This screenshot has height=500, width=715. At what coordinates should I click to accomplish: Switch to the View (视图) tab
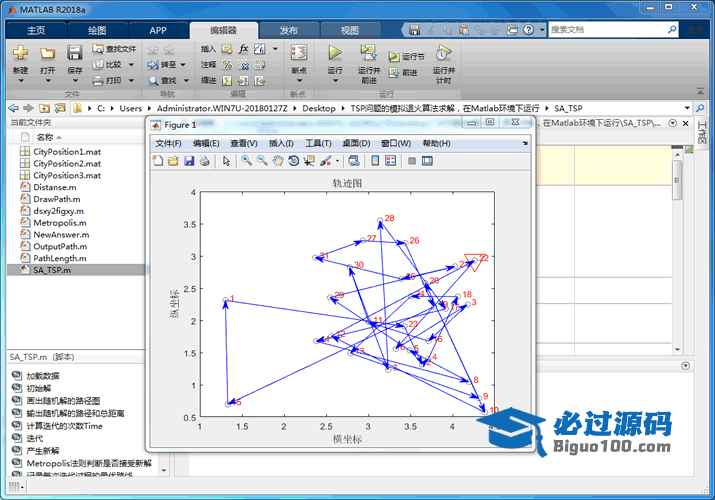[x=350, y=31]
